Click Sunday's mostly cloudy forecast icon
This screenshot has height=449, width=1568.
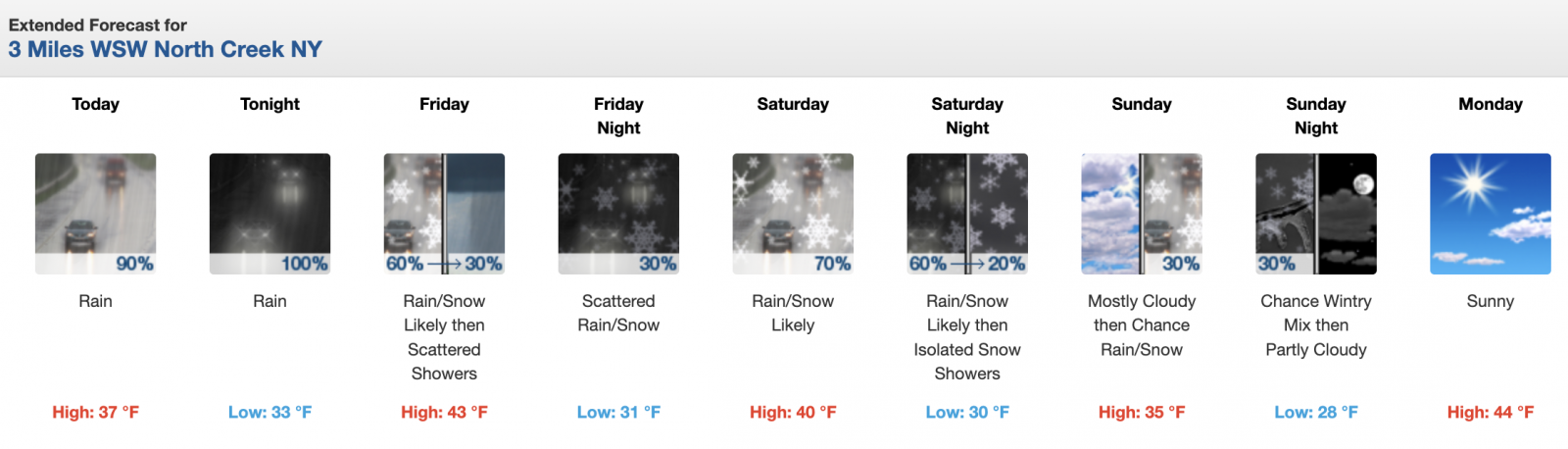click(1142, 214)
